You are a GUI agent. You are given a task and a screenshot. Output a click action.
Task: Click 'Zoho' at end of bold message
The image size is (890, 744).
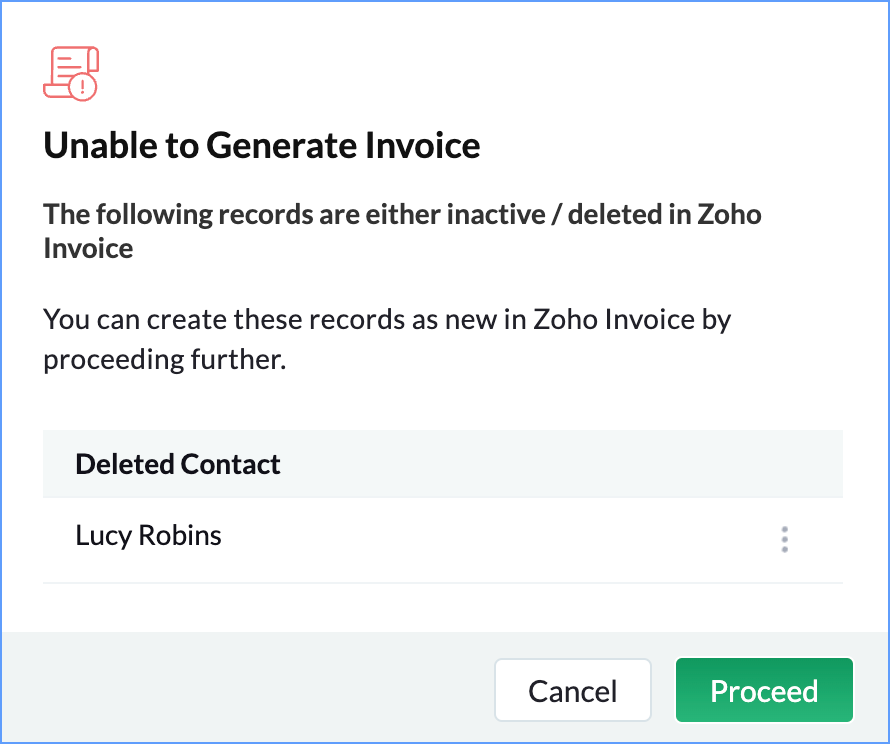[x=729, y=215]
